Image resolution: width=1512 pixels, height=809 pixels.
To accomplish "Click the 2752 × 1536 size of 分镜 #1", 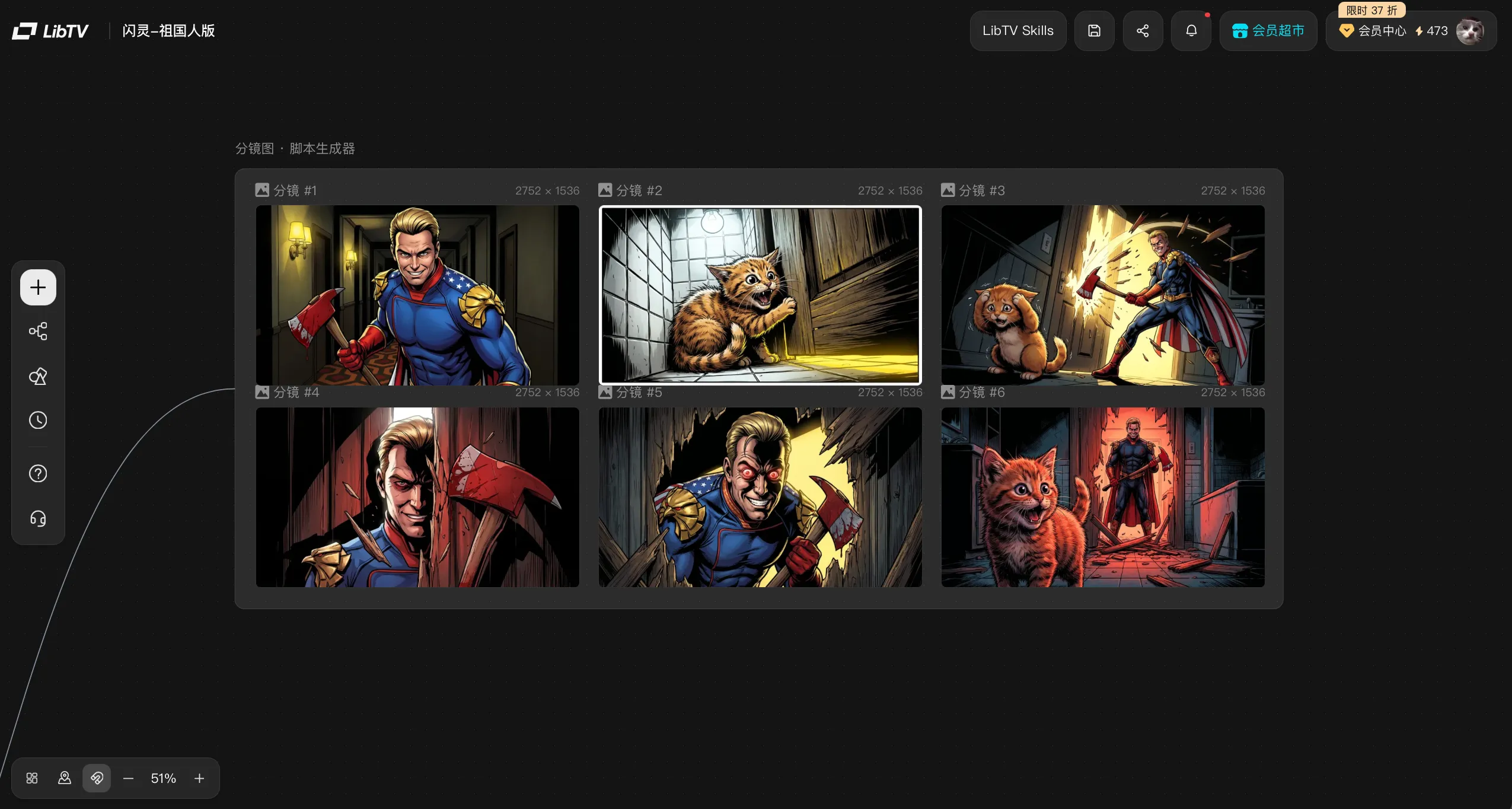I will (547, 190).
